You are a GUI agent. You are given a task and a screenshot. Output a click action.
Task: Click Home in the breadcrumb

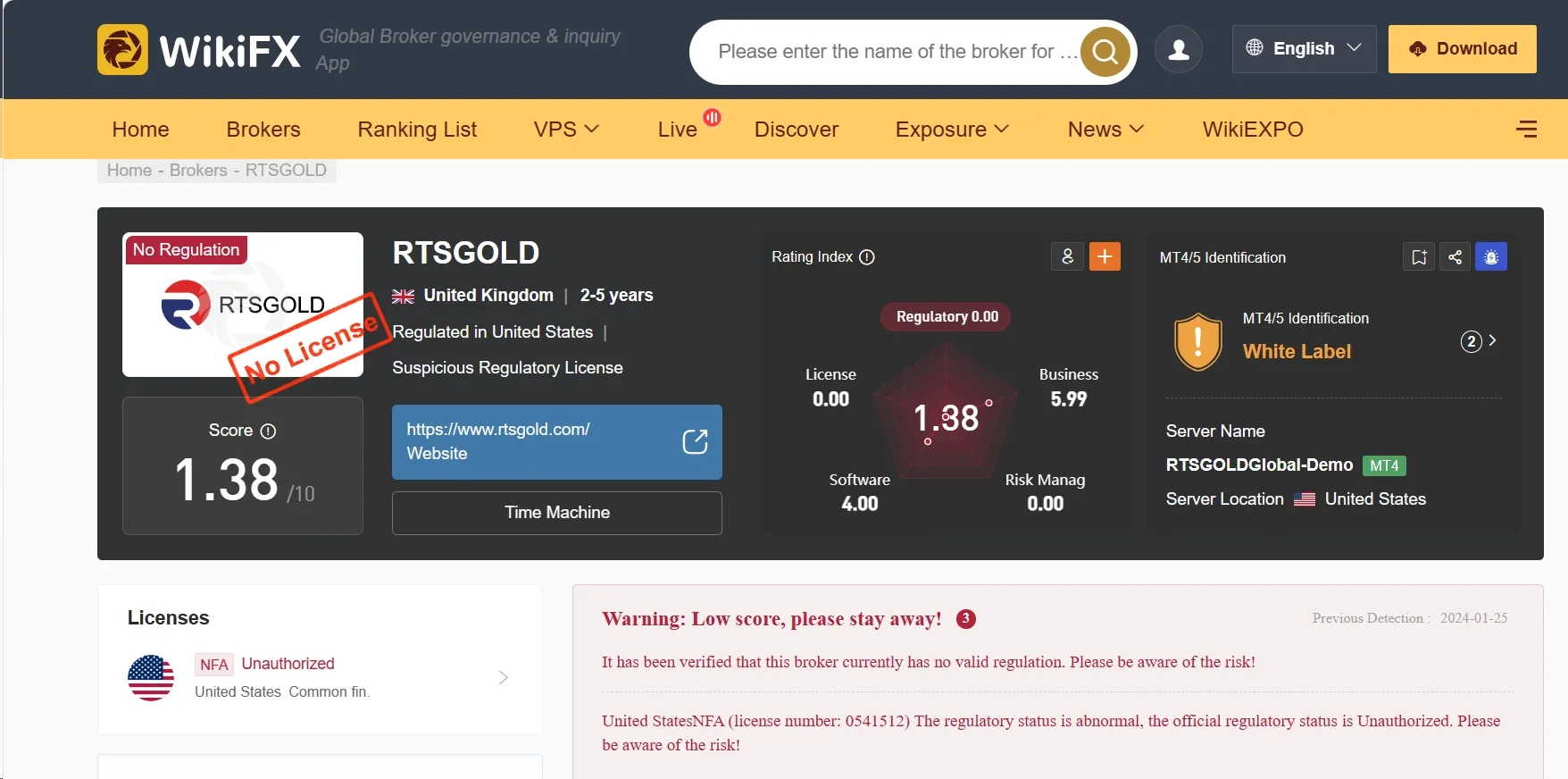(129, 170)
